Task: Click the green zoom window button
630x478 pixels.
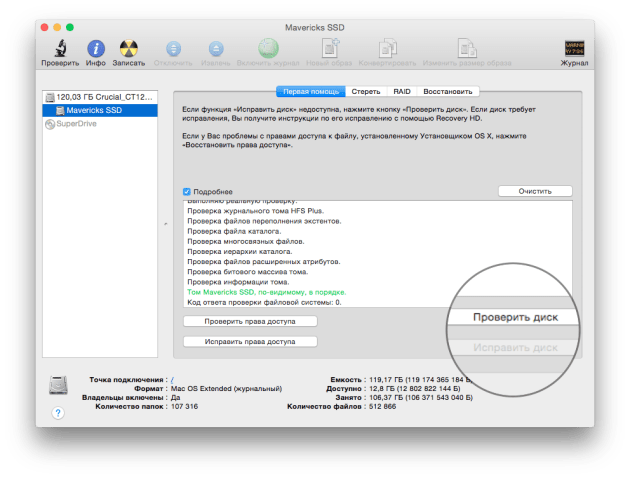Action: (70, 27)
